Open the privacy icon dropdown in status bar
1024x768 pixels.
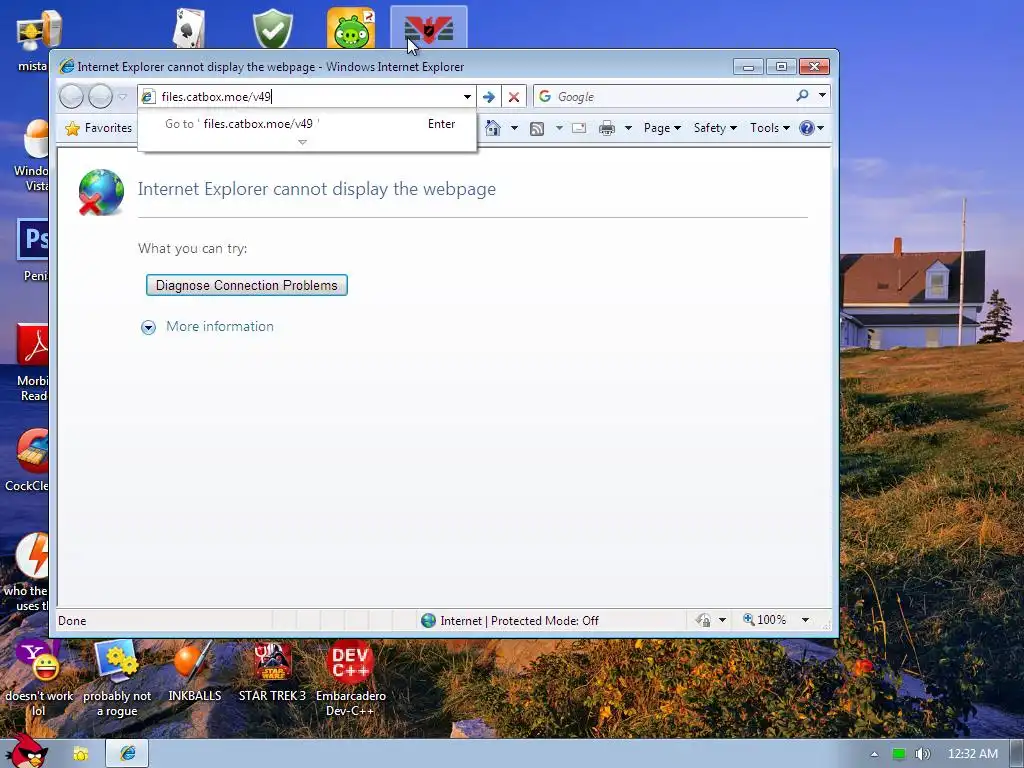click(x=722, y=620)
